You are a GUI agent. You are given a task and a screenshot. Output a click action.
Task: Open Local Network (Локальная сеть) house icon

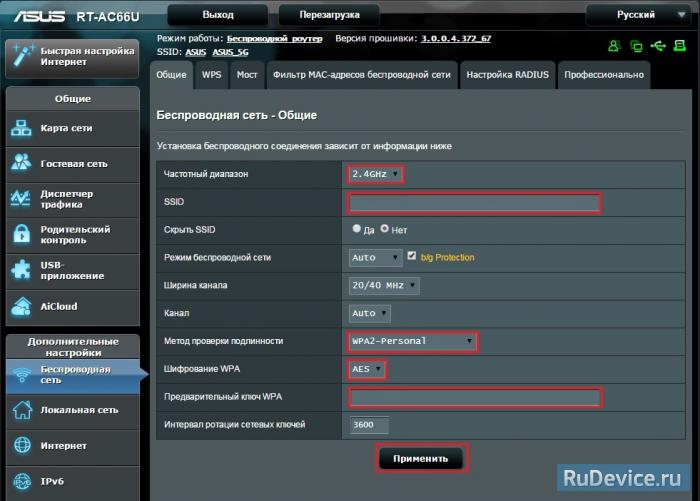coord(22,409)
